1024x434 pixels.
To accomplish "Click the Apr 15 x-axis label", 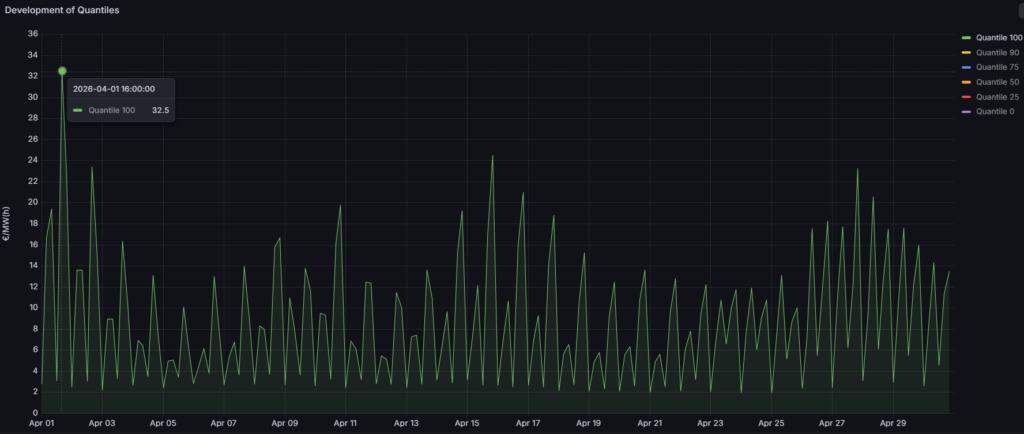I will coord(467,423).
